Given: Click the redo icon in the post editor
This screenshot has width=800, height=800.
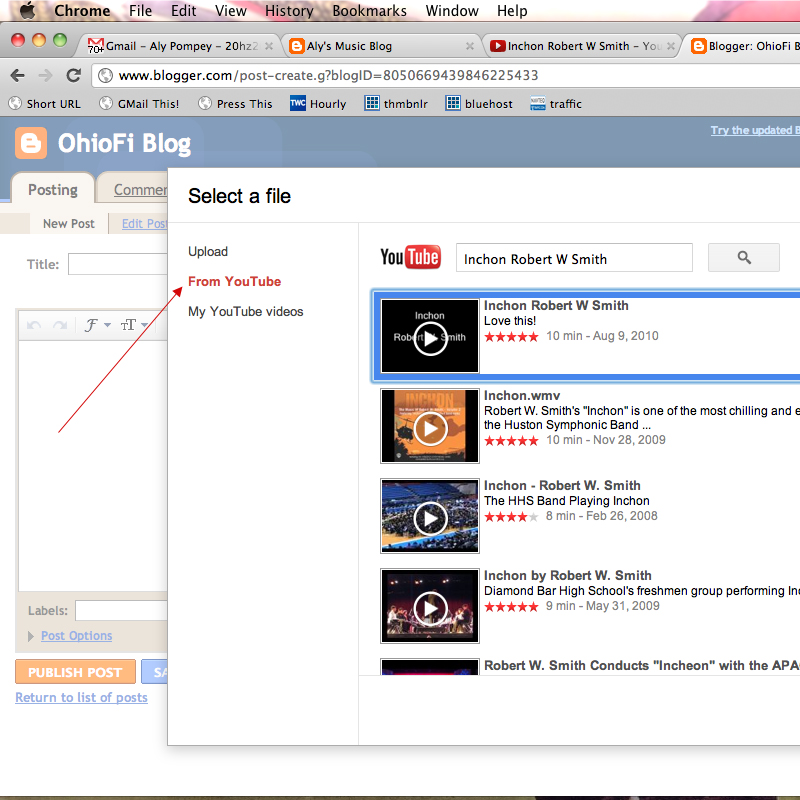Looking at the screenshot, I should tap(60, 325).
